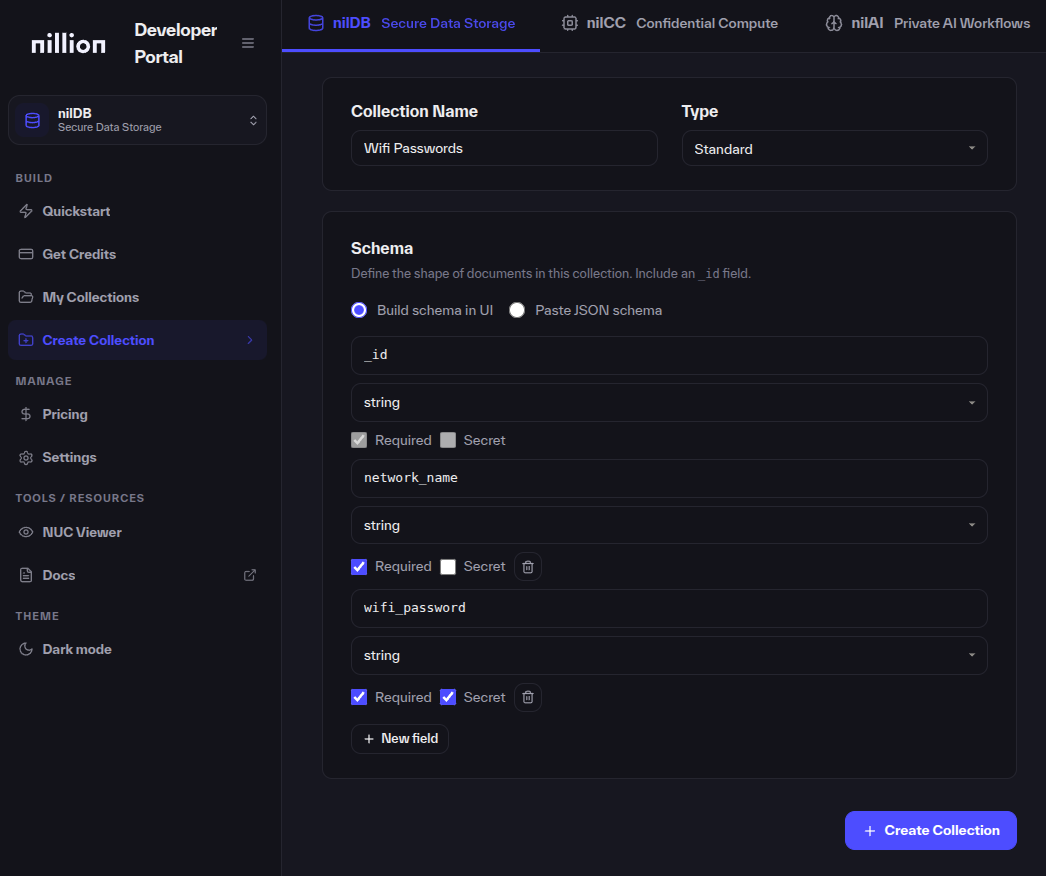This screenshot has height=876, width=1046.
Task: Uncheck Required on the wifi_password field
Action: tap(359, 697)
